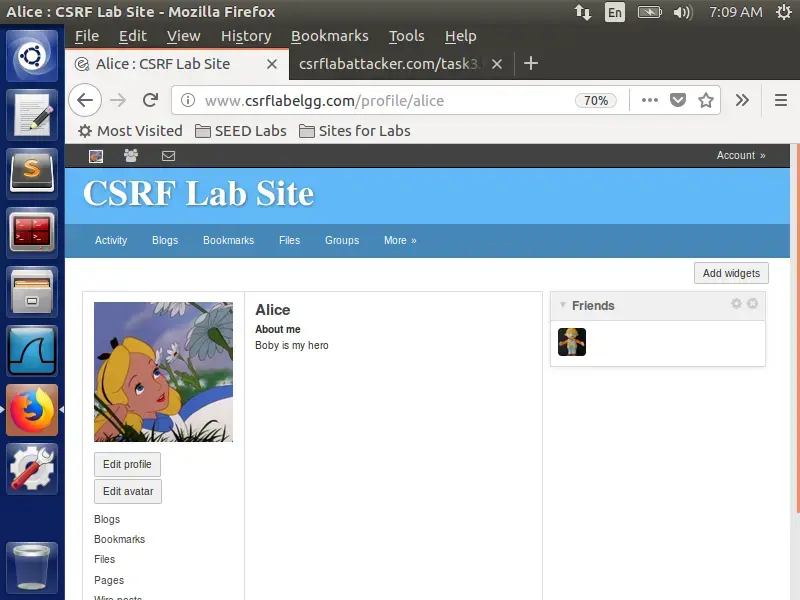This screenshot has height=600, width=800.
Task: Open the network indicator in the top panel
Action: click(583, 12)
